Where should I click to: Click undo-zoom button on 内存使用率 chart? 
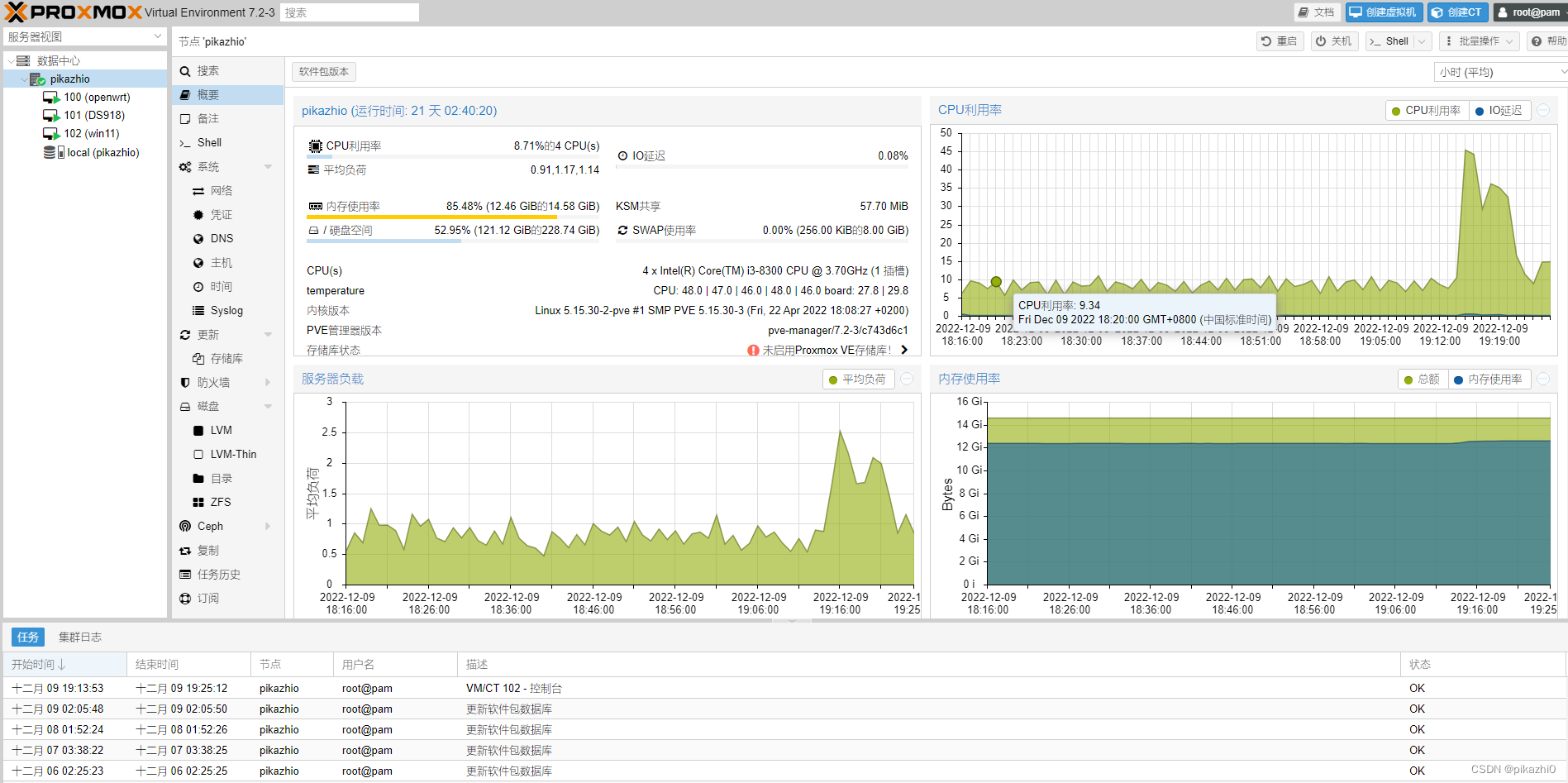(x=1543, y=380)
